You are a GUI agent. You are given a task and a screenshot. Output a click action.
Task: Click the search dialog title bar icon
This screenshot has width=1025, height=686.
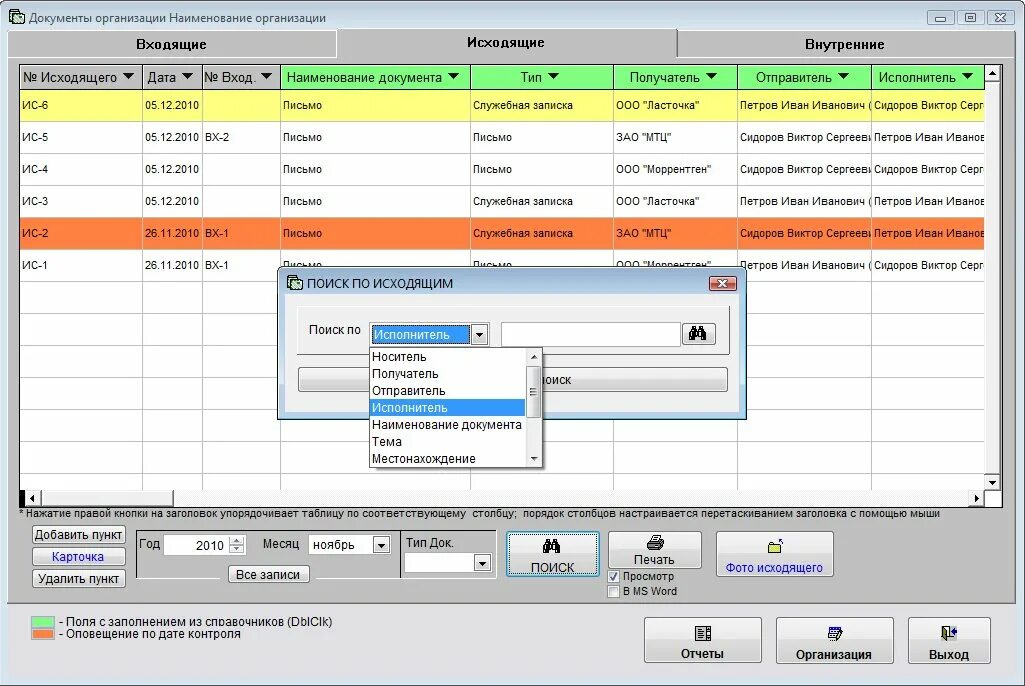295,283
